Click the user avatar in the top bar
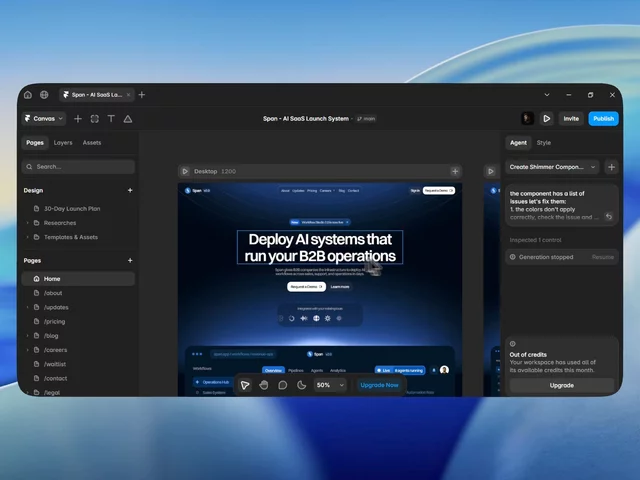 [x=527, y=119]
